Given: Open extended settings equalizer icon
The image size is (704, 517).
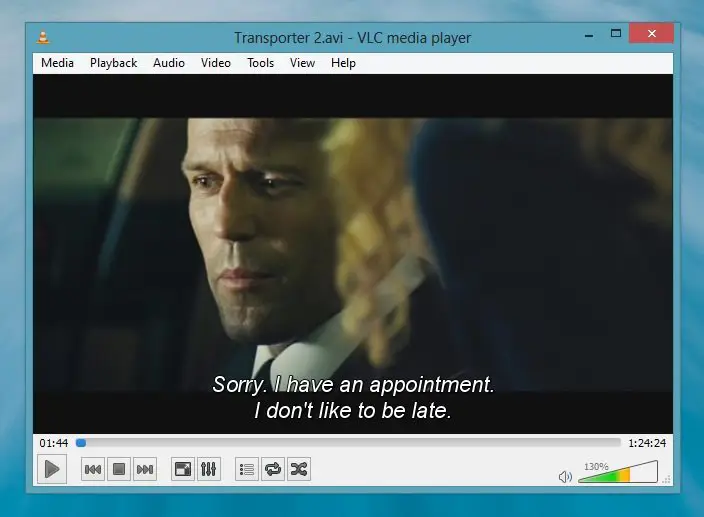Looking at the screenshot, I should pyautogui.click(x=208, y=469).
